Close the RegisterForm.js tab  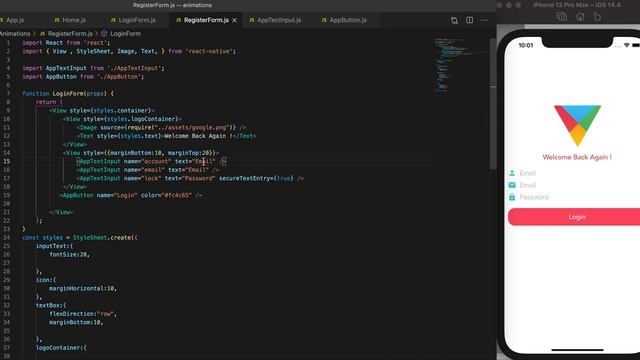point(234,20)
